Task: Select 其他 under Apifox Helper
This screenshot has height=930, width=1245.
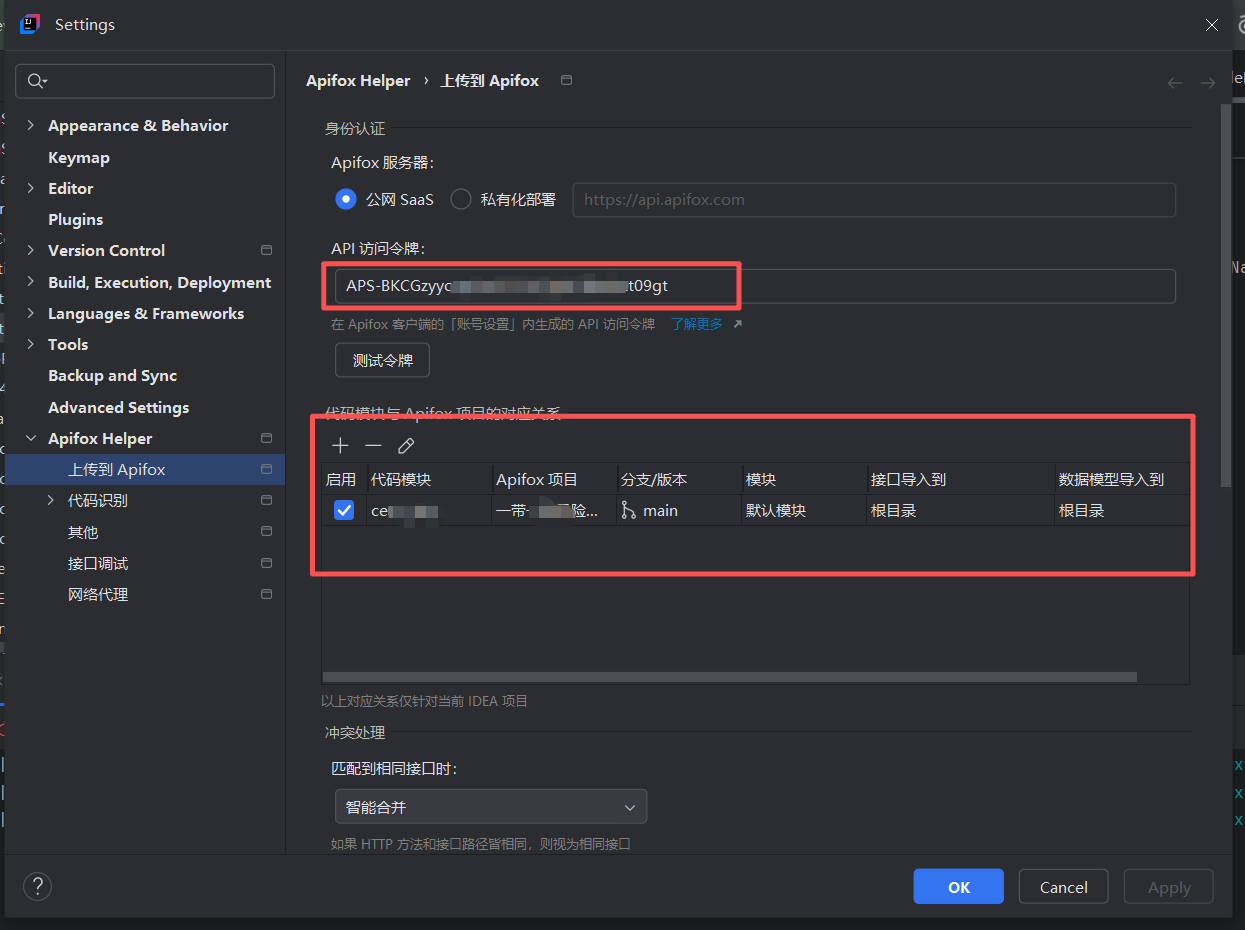Action: [83, 532]
